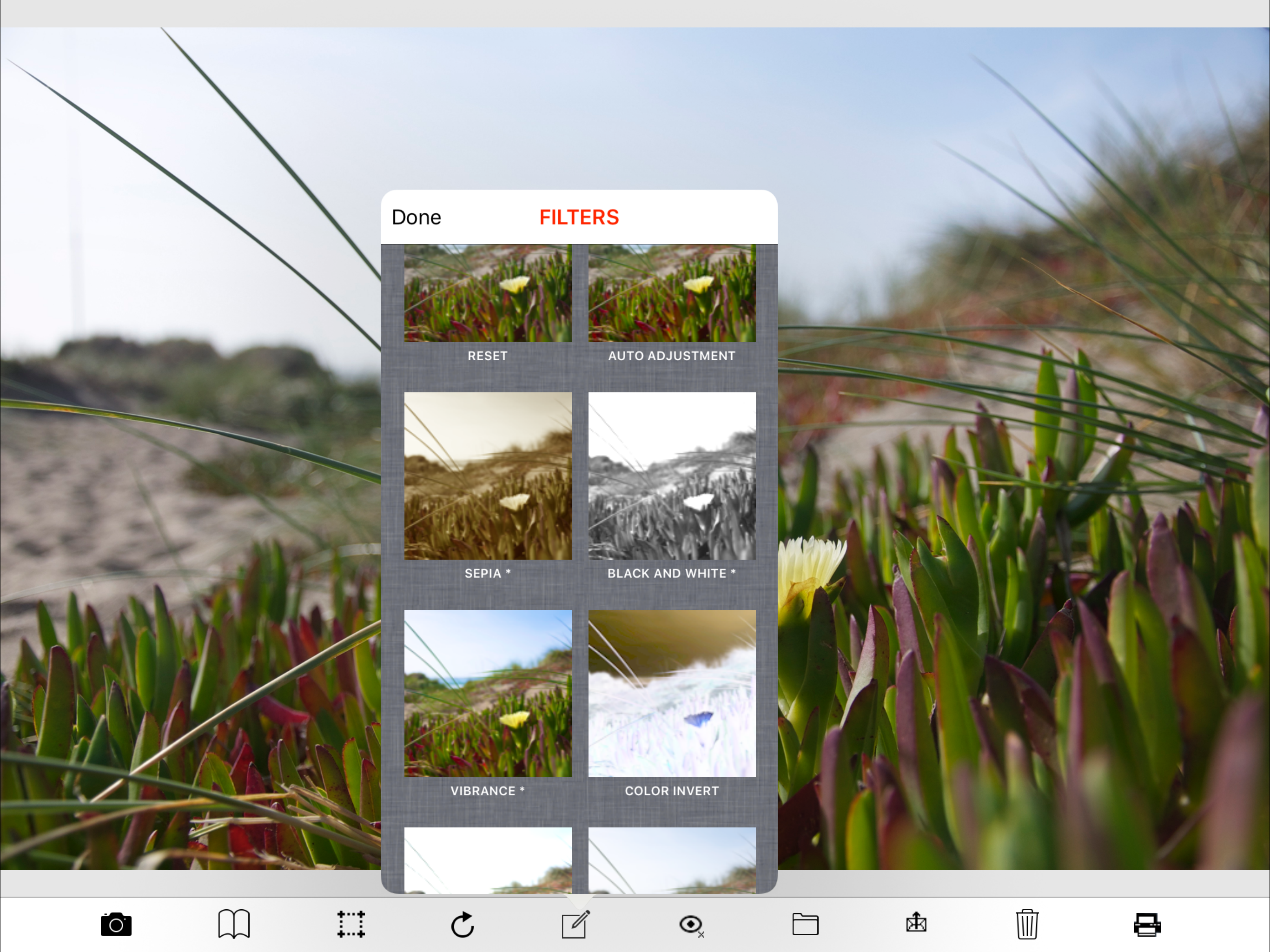Apply the Vibrance filter thumbnail
The height and width of the screenshot is (952, 1270).
488,693
